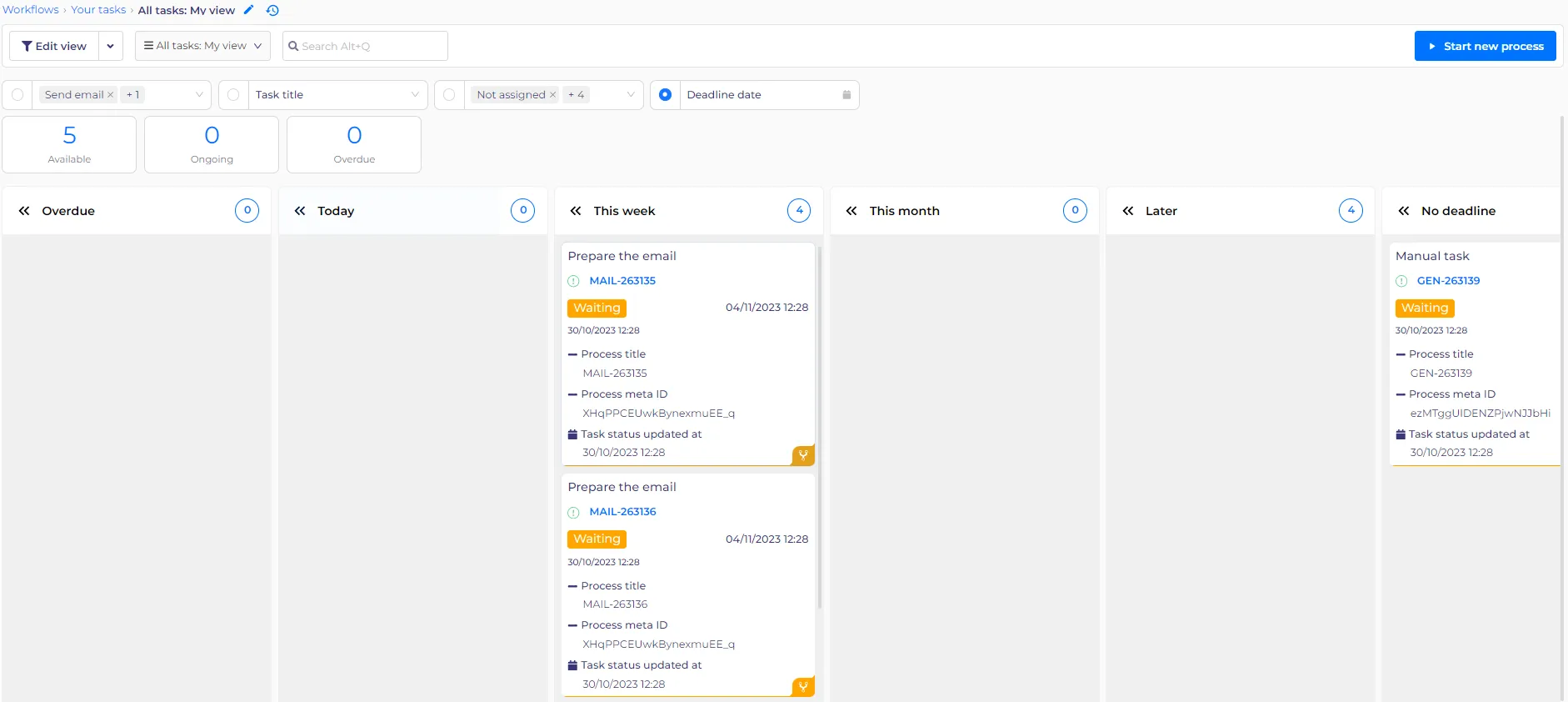Remove the Not assigned filter tag
Screen dimensions: 1568x702
coord(552,95)
